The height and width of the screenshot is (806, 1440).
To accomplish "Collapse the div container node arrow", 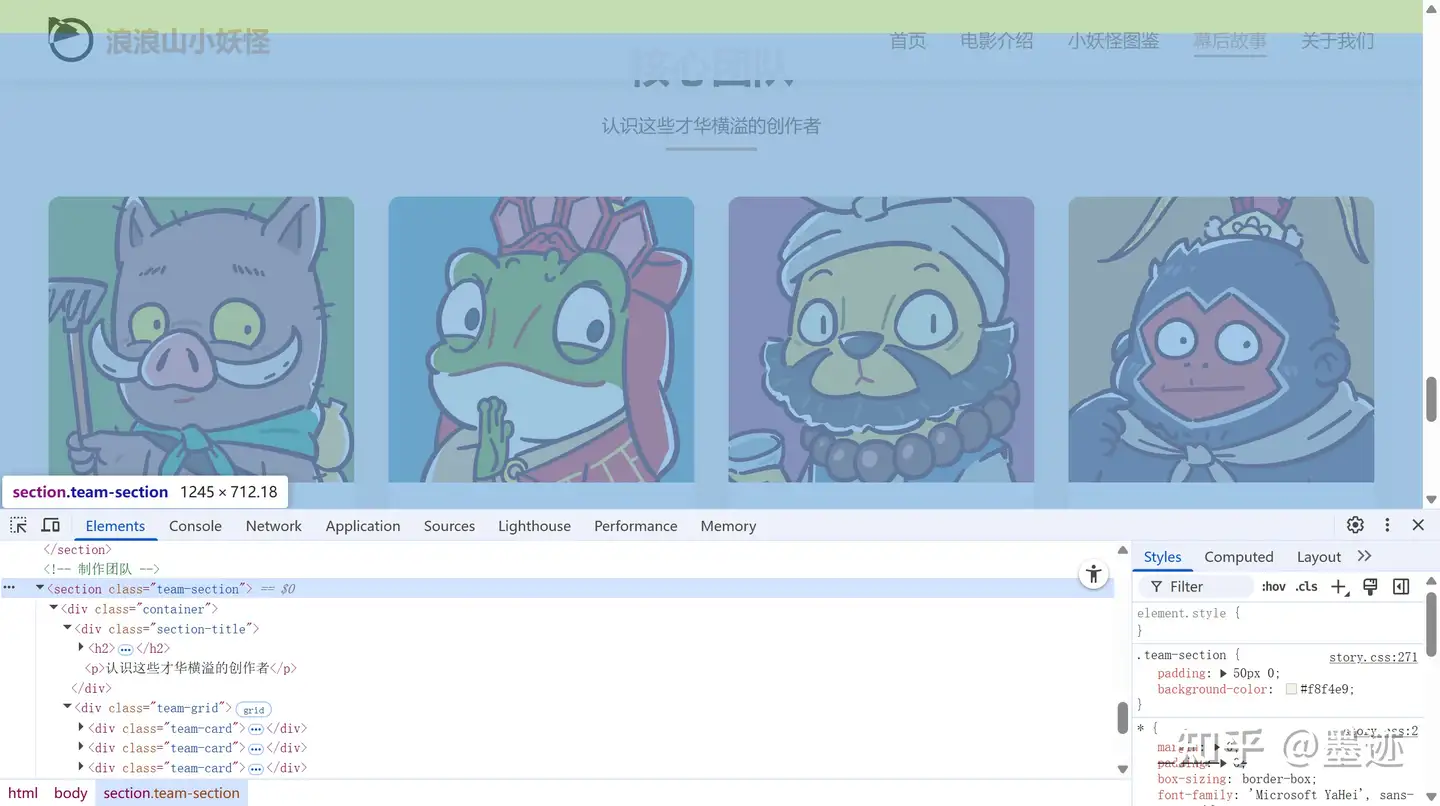I will 54,609.
